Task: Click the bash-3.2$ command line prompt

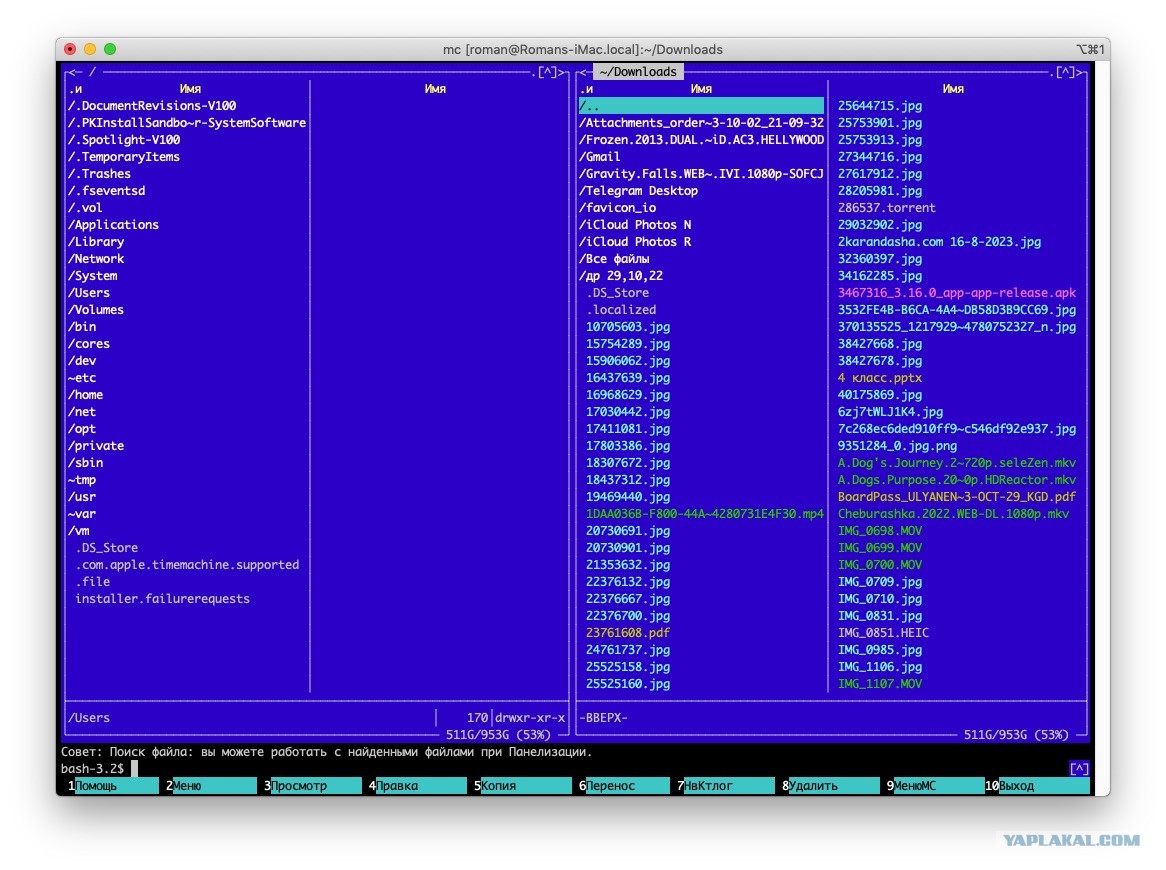Action: tap(92, 768)
